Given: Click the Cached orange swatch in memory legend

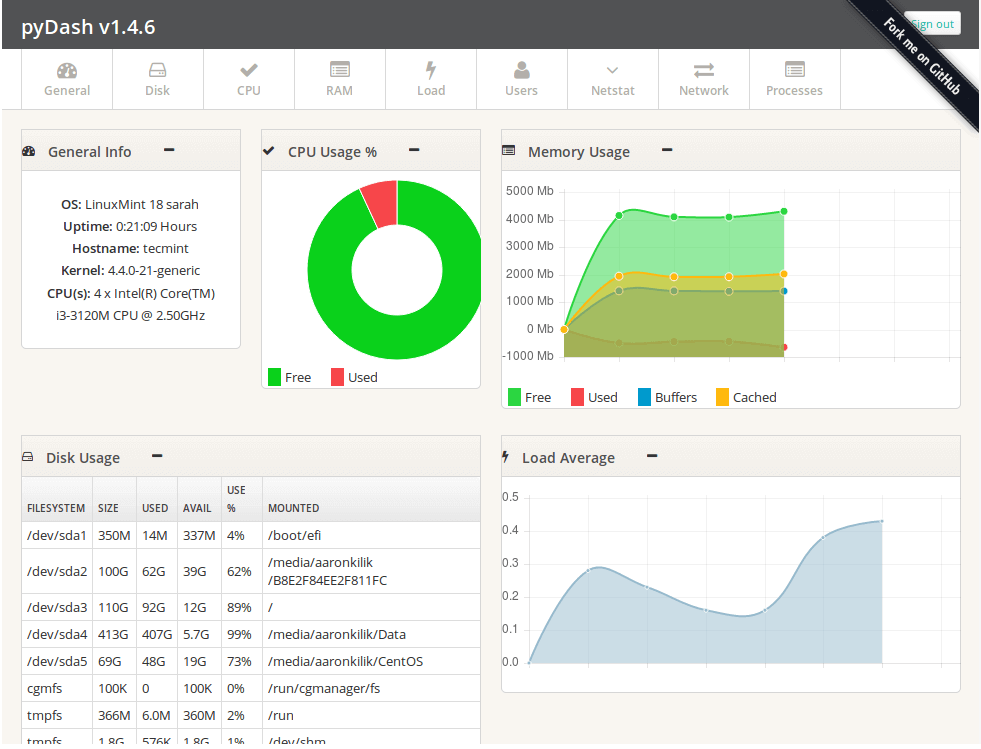Looking at the screenshot, I should tap(722, 397).
